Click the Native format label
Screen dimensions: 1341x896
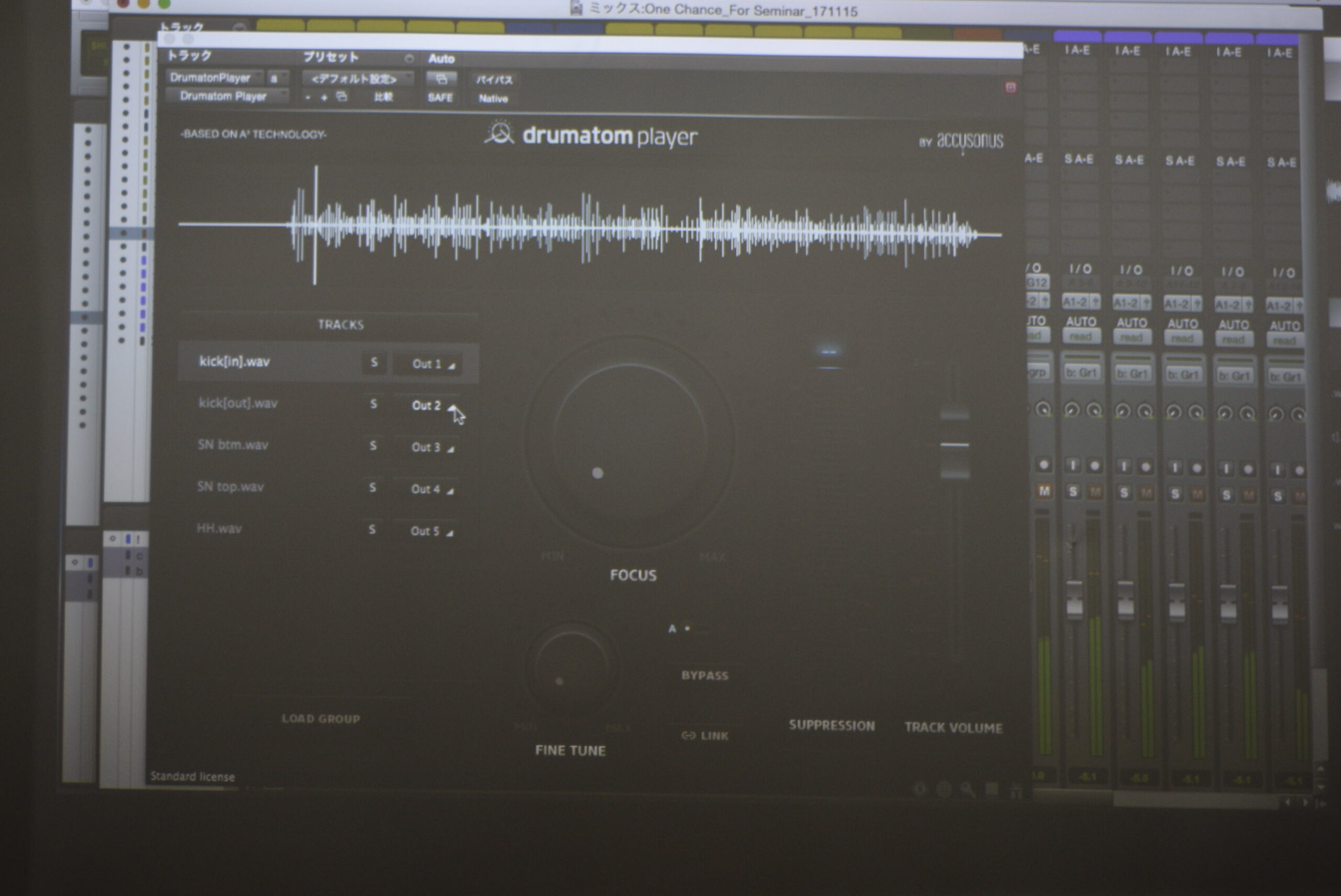pyautogui.click(x=493, y=98)
